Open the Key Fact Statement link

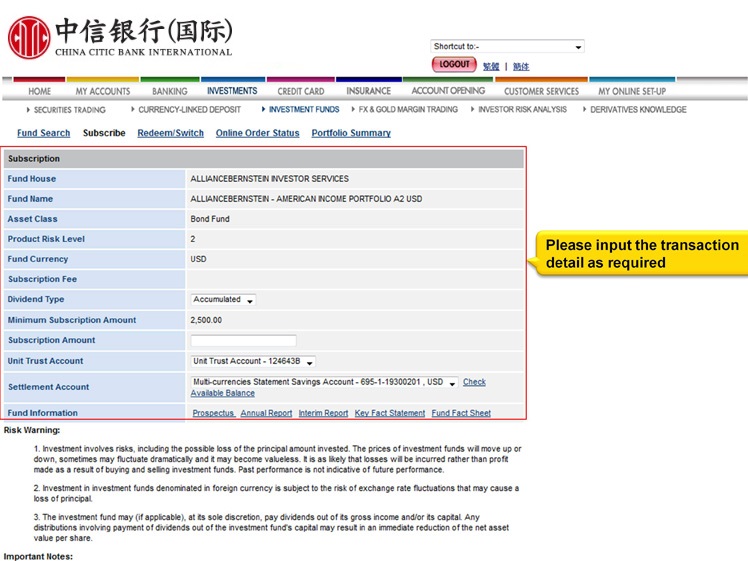click(390, 413)
